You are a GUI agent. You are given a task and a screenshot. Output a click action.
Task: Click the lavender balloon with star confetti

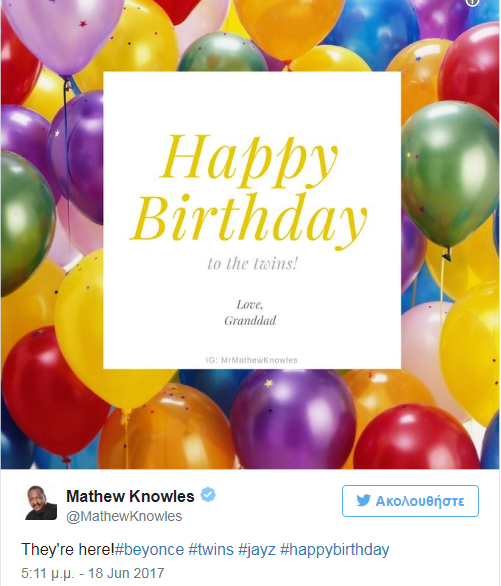point(62,32)
